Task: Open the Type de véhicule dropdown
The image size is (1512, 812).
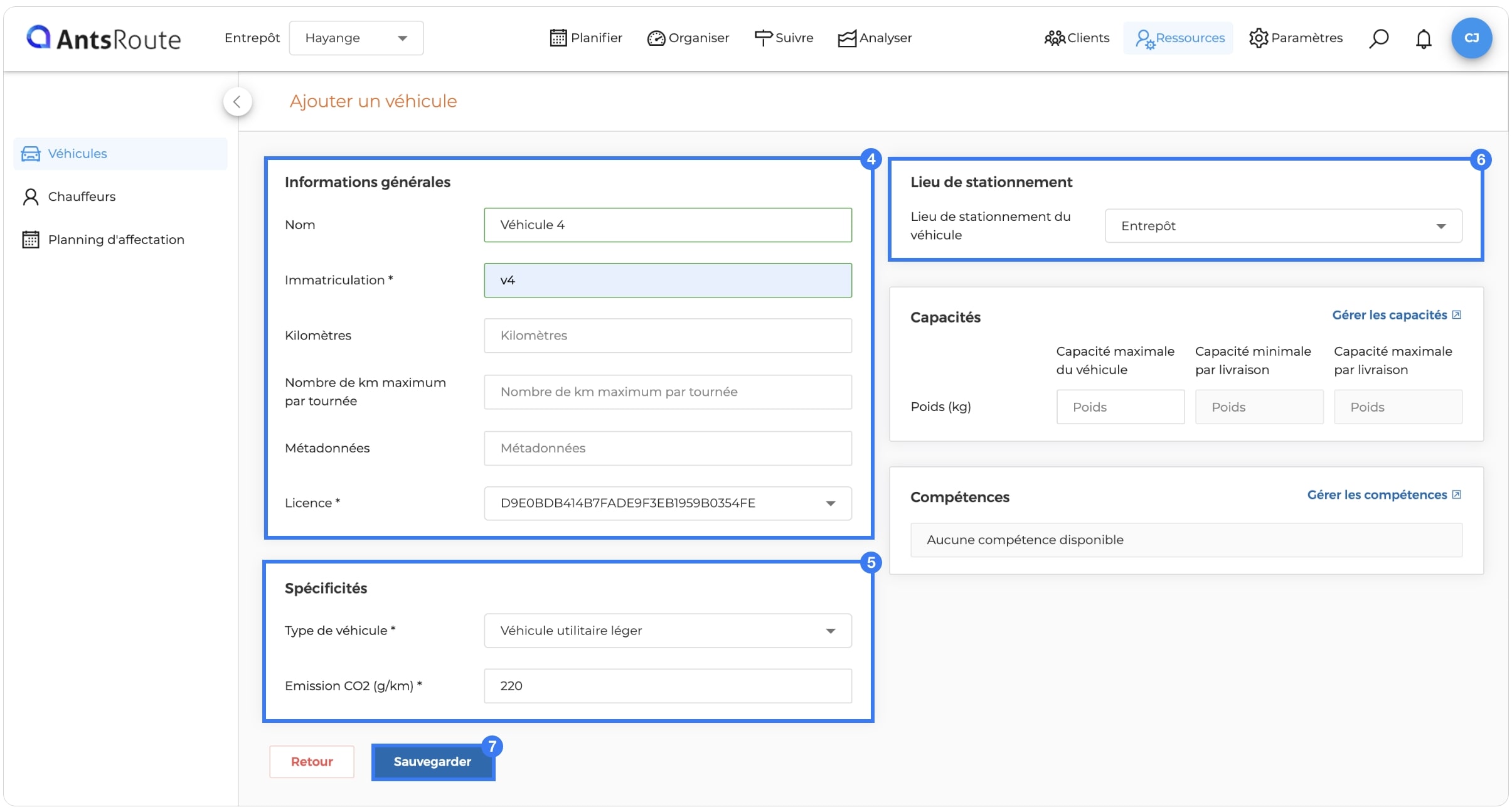Action: point(668,631)
